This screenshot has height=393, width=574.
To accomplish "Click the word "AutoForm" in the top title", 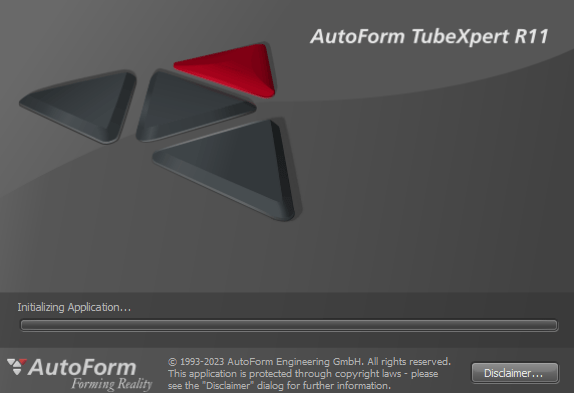I will pyautogui.click(x=358, y=36).
